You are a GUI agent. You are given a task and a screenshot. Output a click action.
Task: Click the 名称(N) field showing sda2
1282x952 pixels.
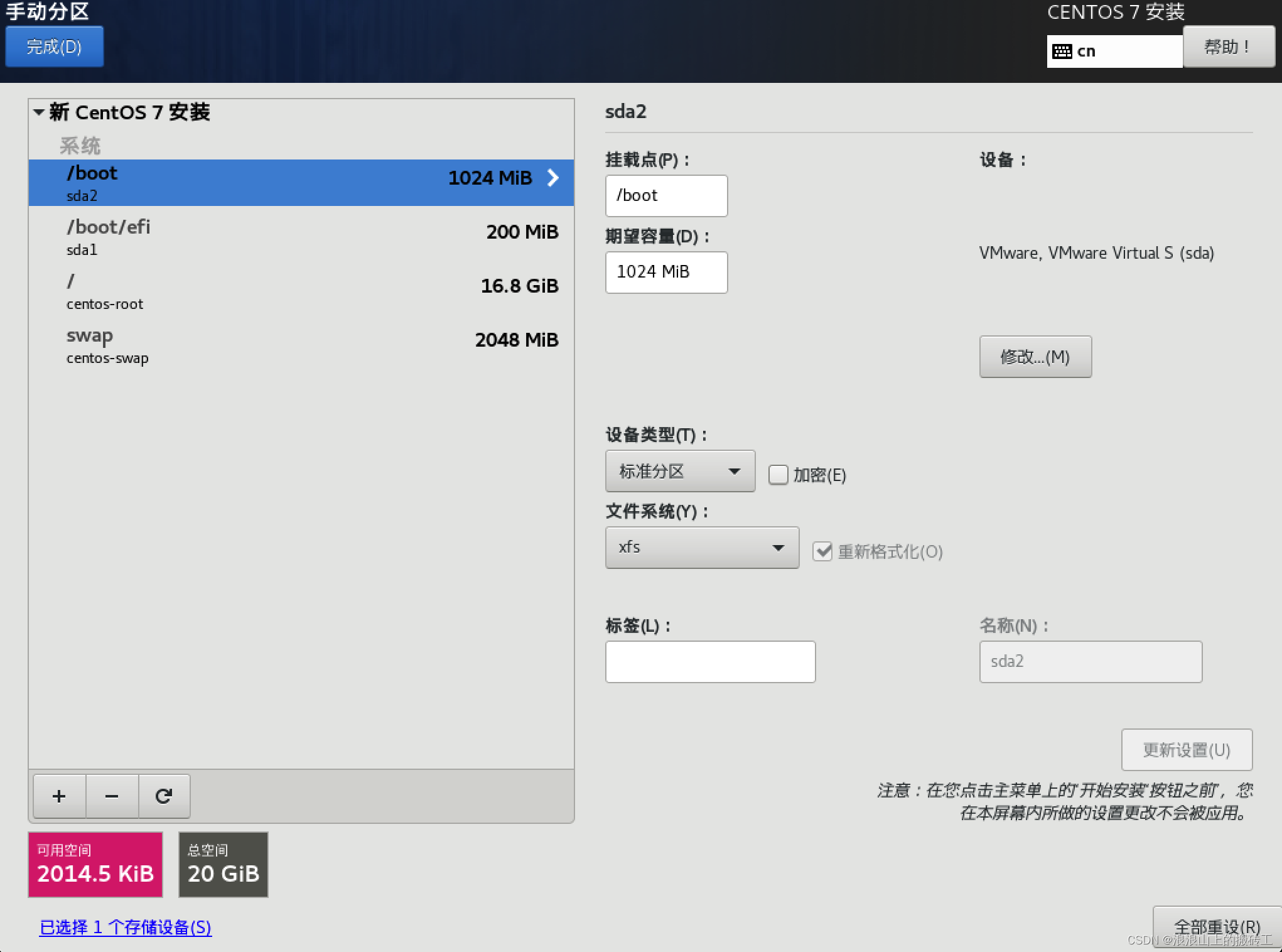point(1091,662)
